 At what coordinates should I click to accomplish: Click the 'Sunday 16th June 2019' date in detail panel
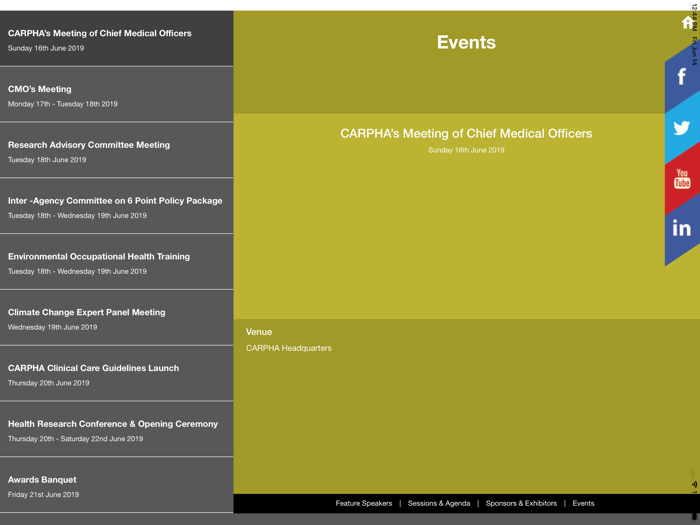[466, 150]
